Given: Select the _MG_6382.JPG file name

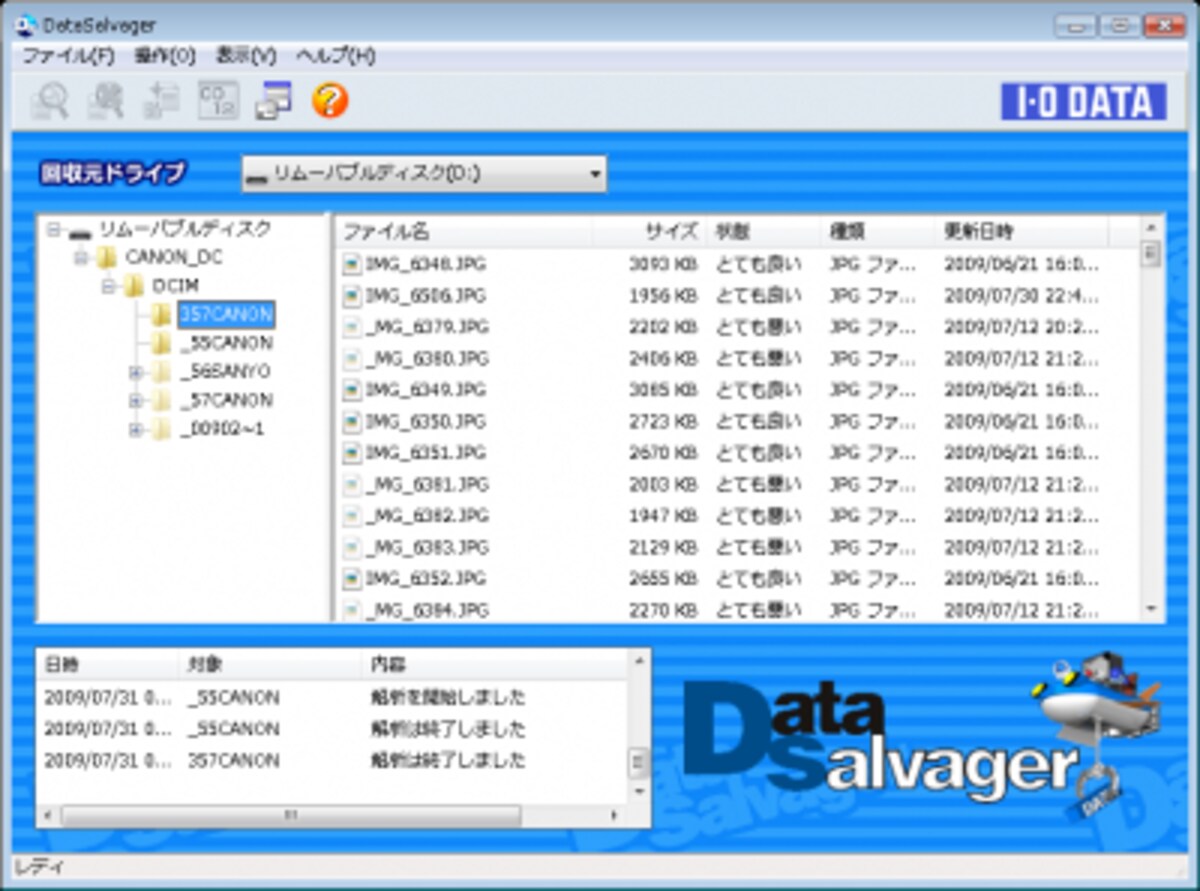Looking at the screenshot, I should (x=427, y=516).
